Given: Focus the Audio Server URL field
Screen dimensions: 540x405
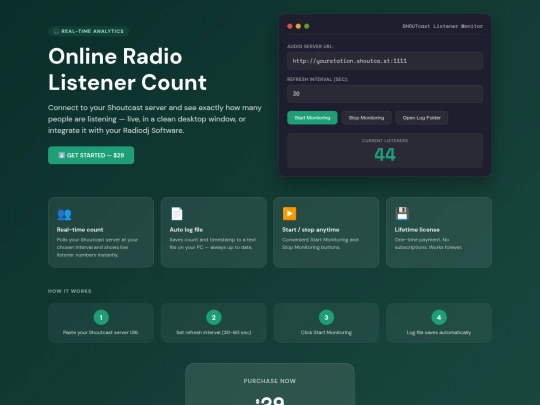Looking at the screenshot, I should (385, 61).
